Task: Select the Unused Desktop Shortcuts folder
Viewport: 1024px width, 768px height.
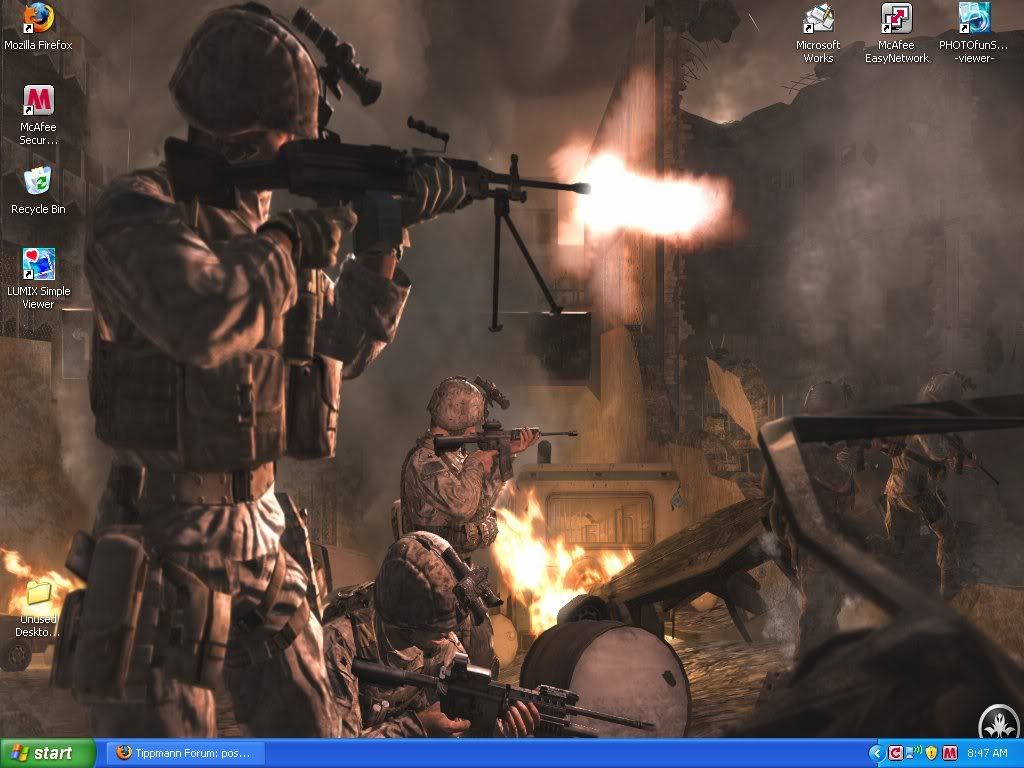Action: 38,592
